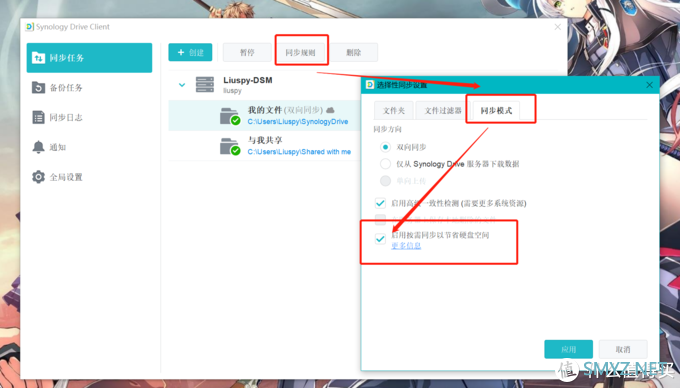Select the 我的文件 sync task row
The width and height of the screenshot is (680, 388).
click(x=265, y=116)
